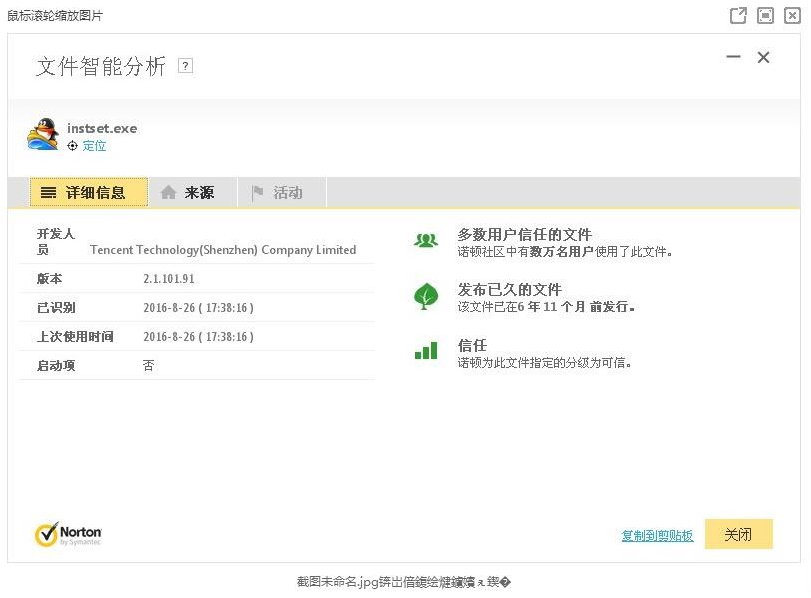Screen dimensions: 811x598
Task: Open image in external window icon
Action: coord(738,15)
